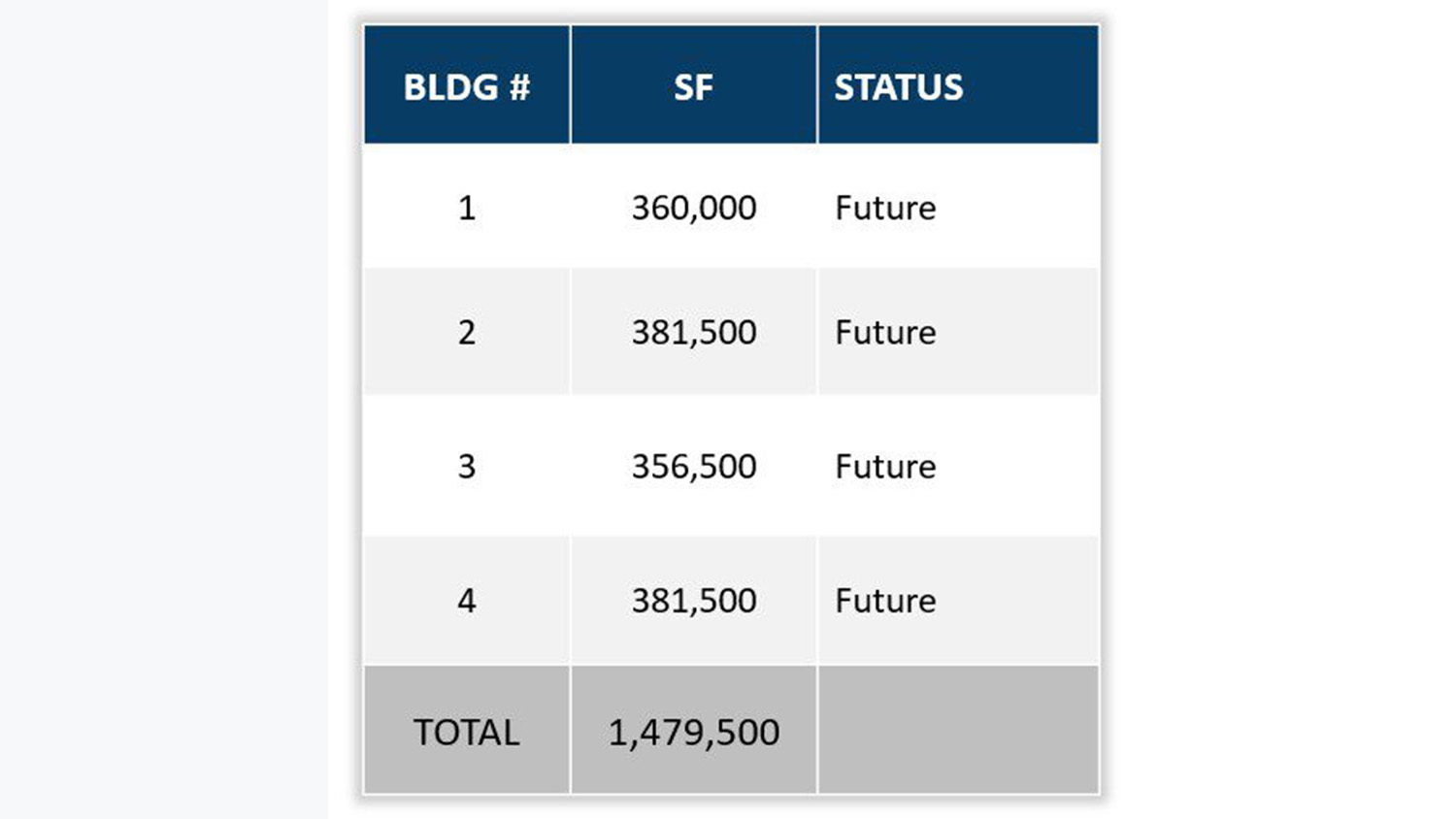The height and width of the screenshot is (819, 1456).
Task: Click the 360,000 square footage cell
Action: pyautogui.click(x=693, y=208)
